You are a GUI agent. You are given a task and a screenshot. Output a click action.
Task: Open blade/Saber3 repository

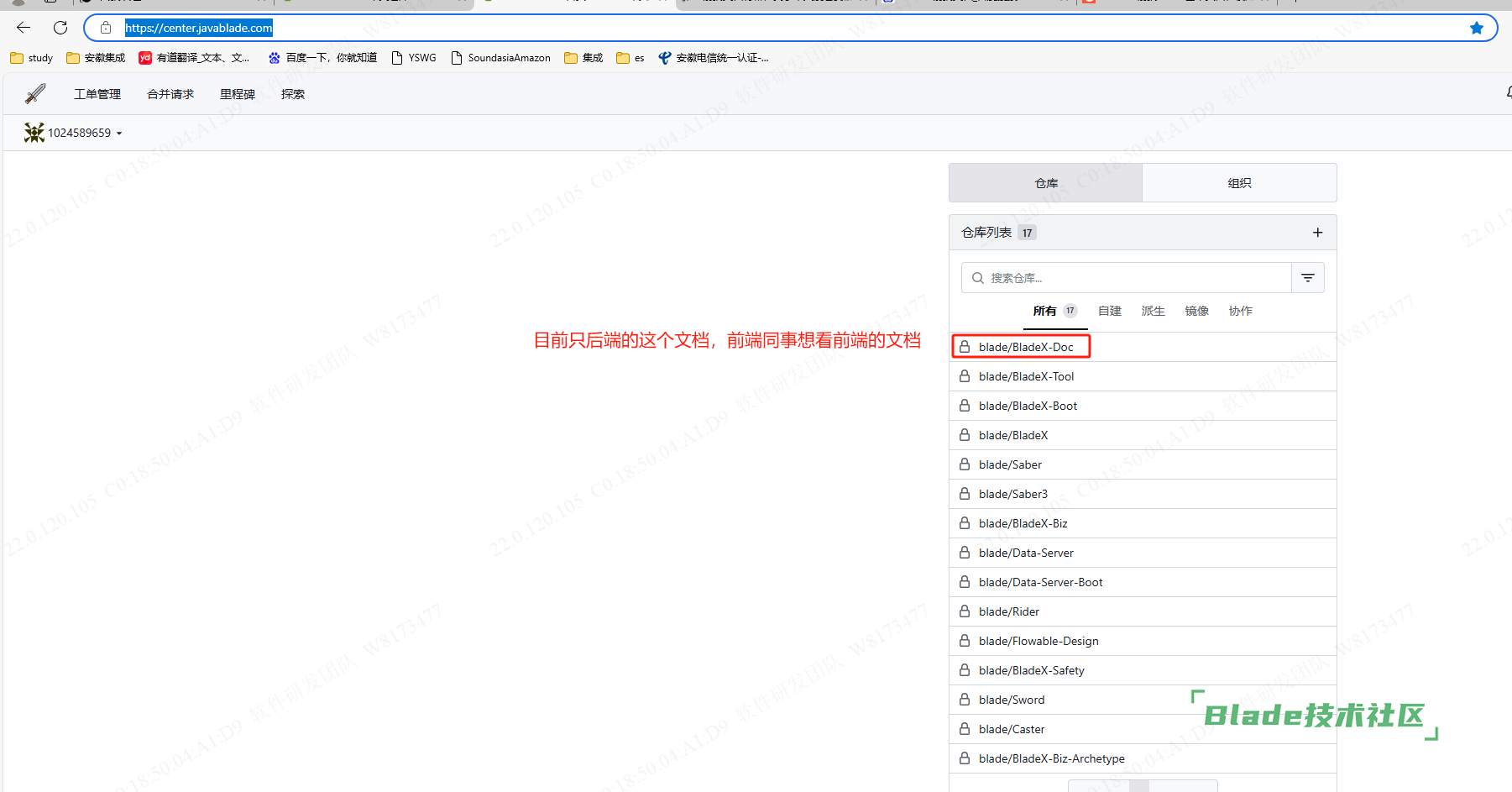(x=1013, y=494)
